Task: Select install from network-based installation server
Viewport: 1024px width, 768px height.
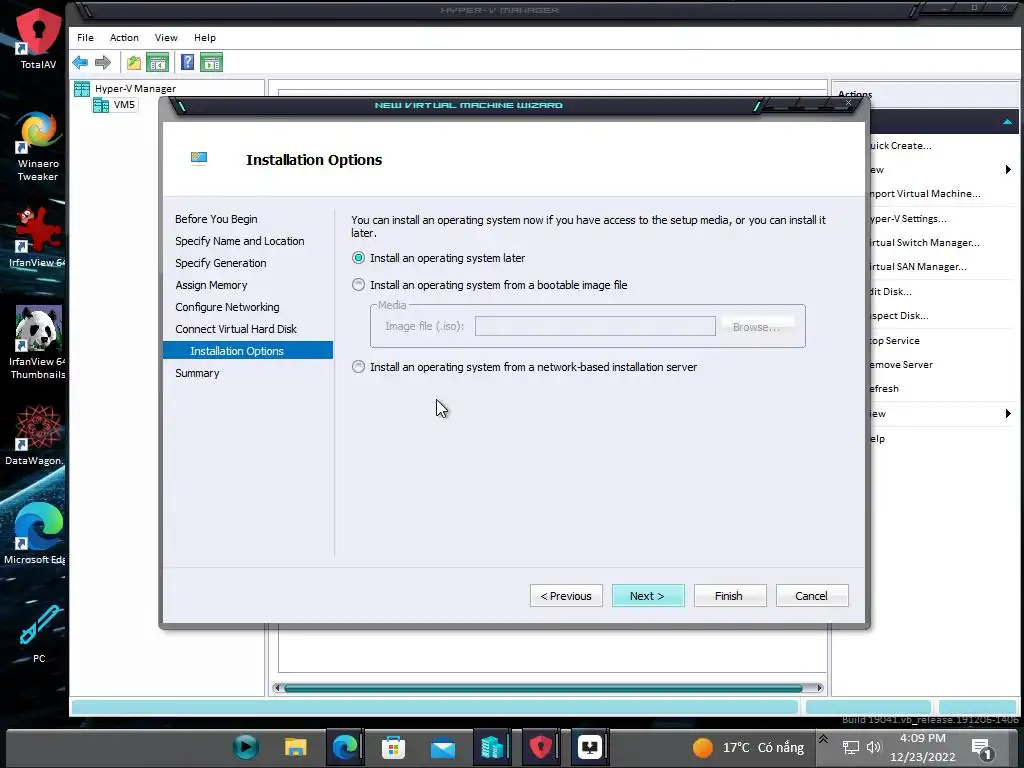Action: [x=524, y=367]
